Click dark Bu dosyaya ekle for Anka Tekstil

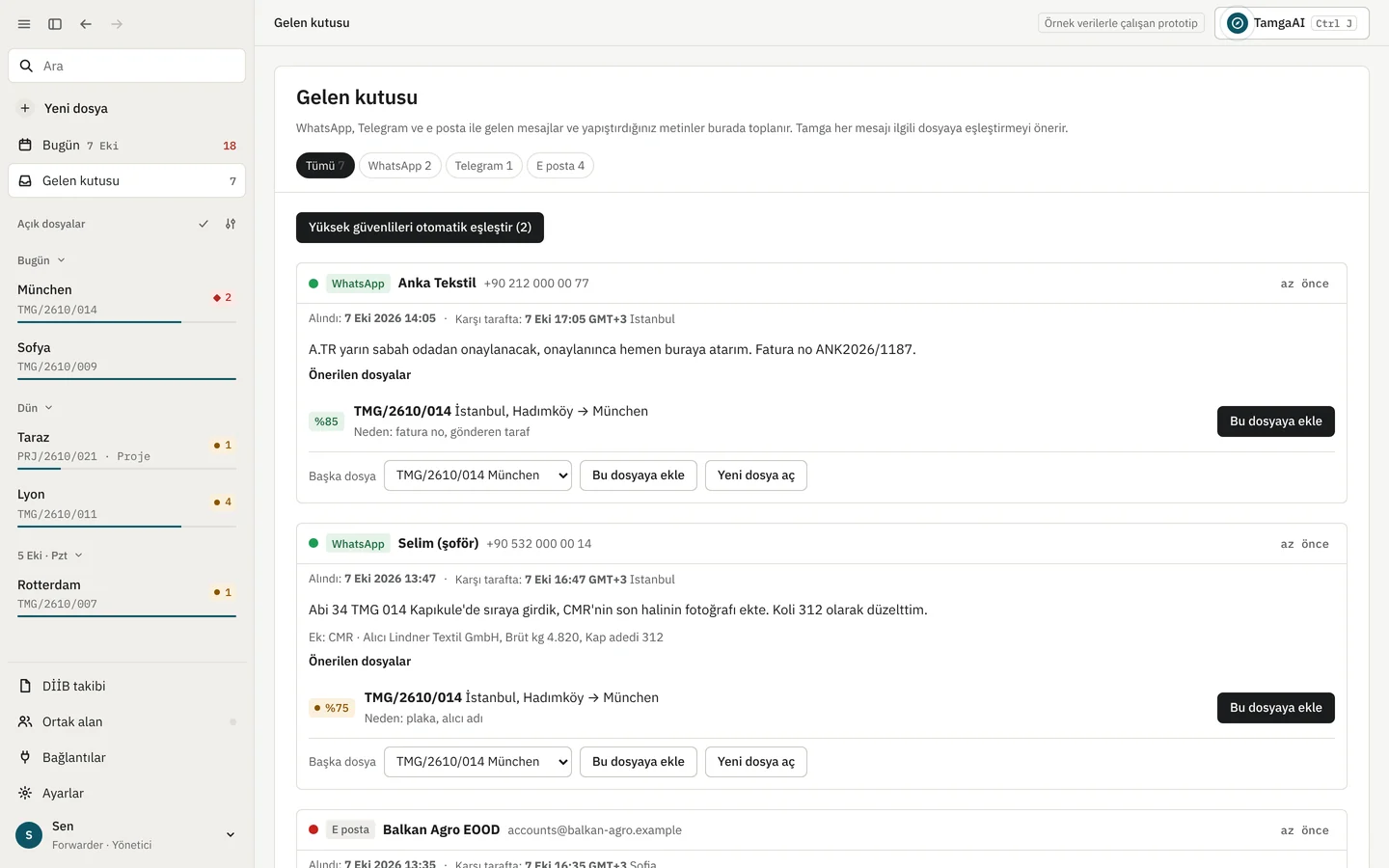1276,421
